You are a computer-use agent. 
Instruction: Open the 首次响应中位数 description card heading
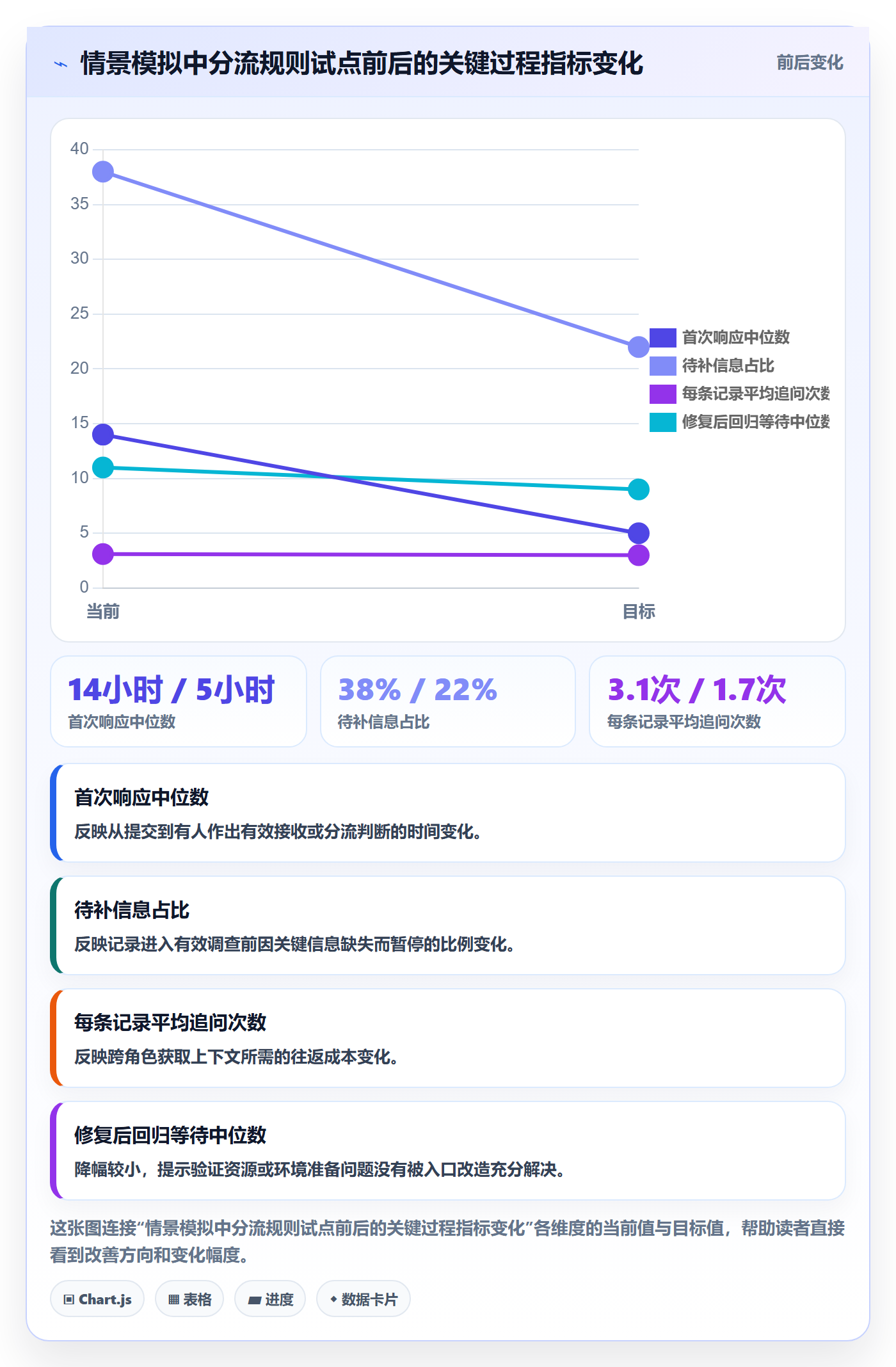tap(141, 797)
